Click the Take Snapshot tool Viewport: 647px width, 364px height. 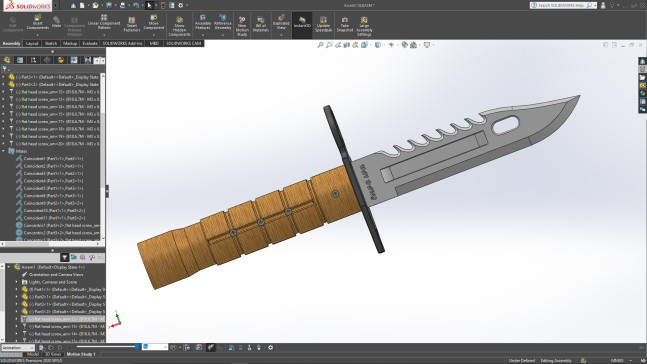pyautogui.click(x=345, y=24)
